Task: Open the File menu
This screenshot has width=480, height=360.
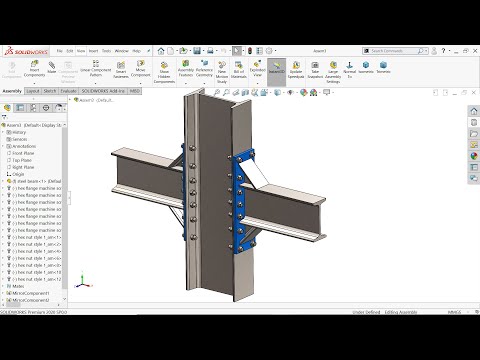Action: (x=60, y=51)
